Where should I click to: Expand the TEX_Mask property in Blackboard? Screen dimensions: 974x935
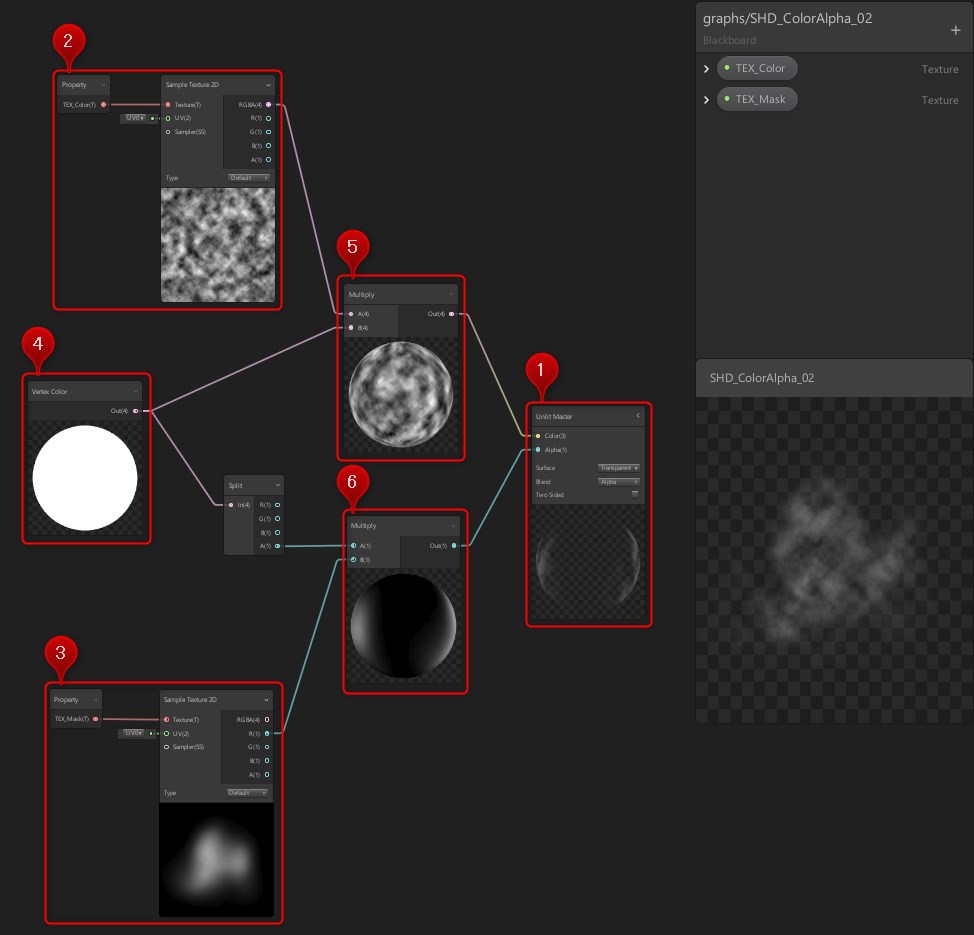click(x=706, y=99)
